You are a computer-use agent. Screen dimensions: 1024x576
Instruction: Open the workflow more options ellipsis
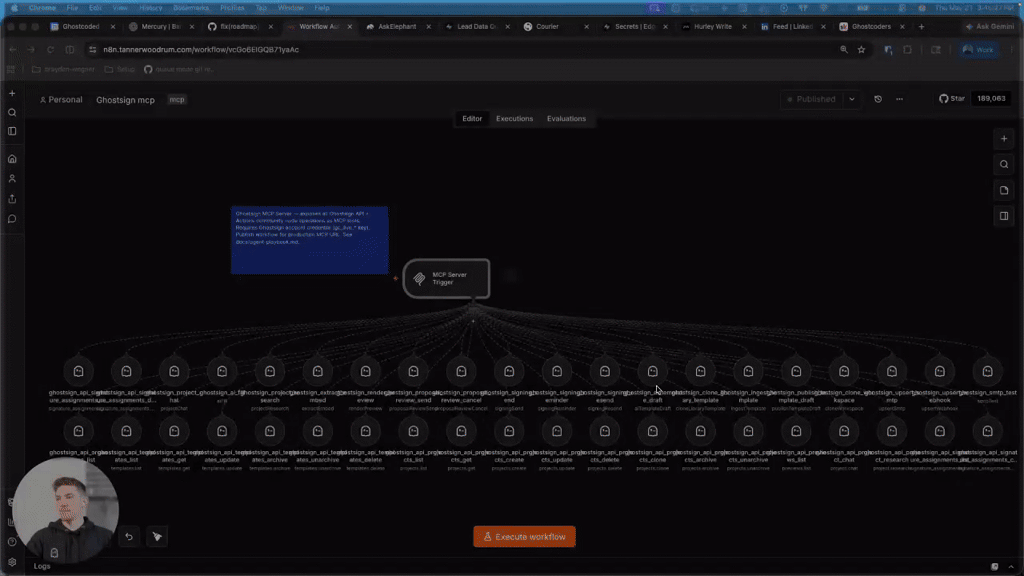(x=899, y=99)
